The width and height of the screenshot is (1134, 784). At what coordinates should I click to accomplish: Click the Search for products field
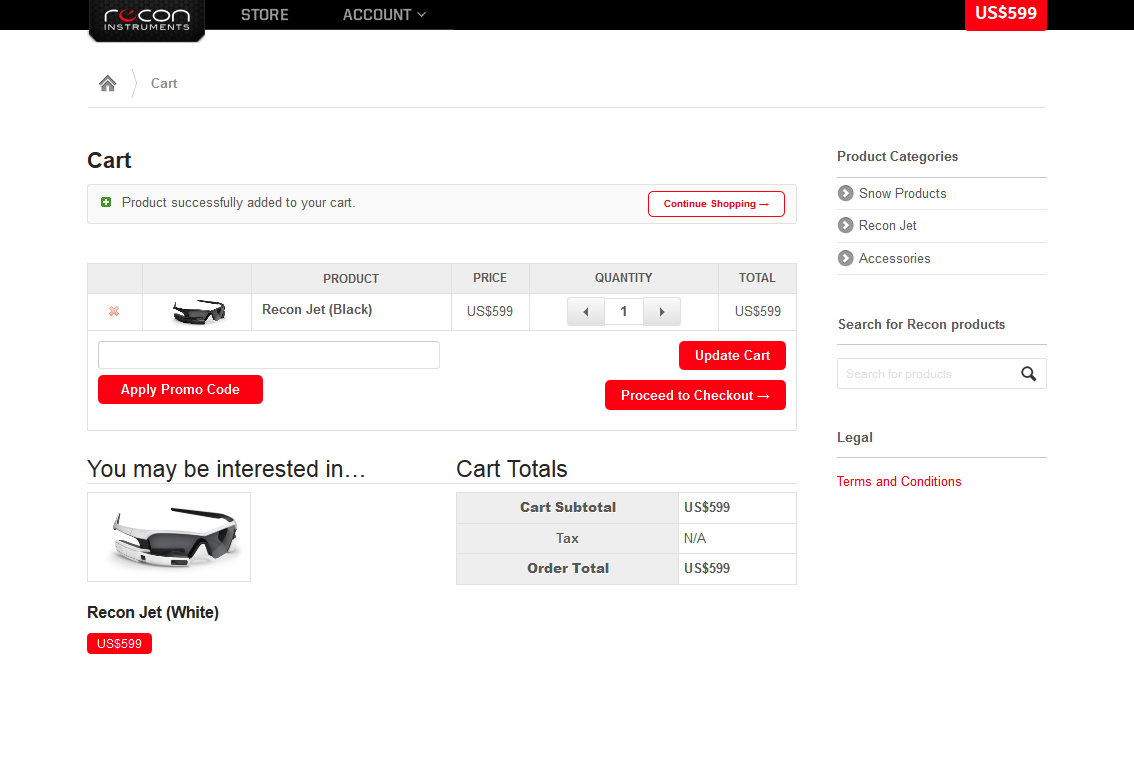[925, 374]
